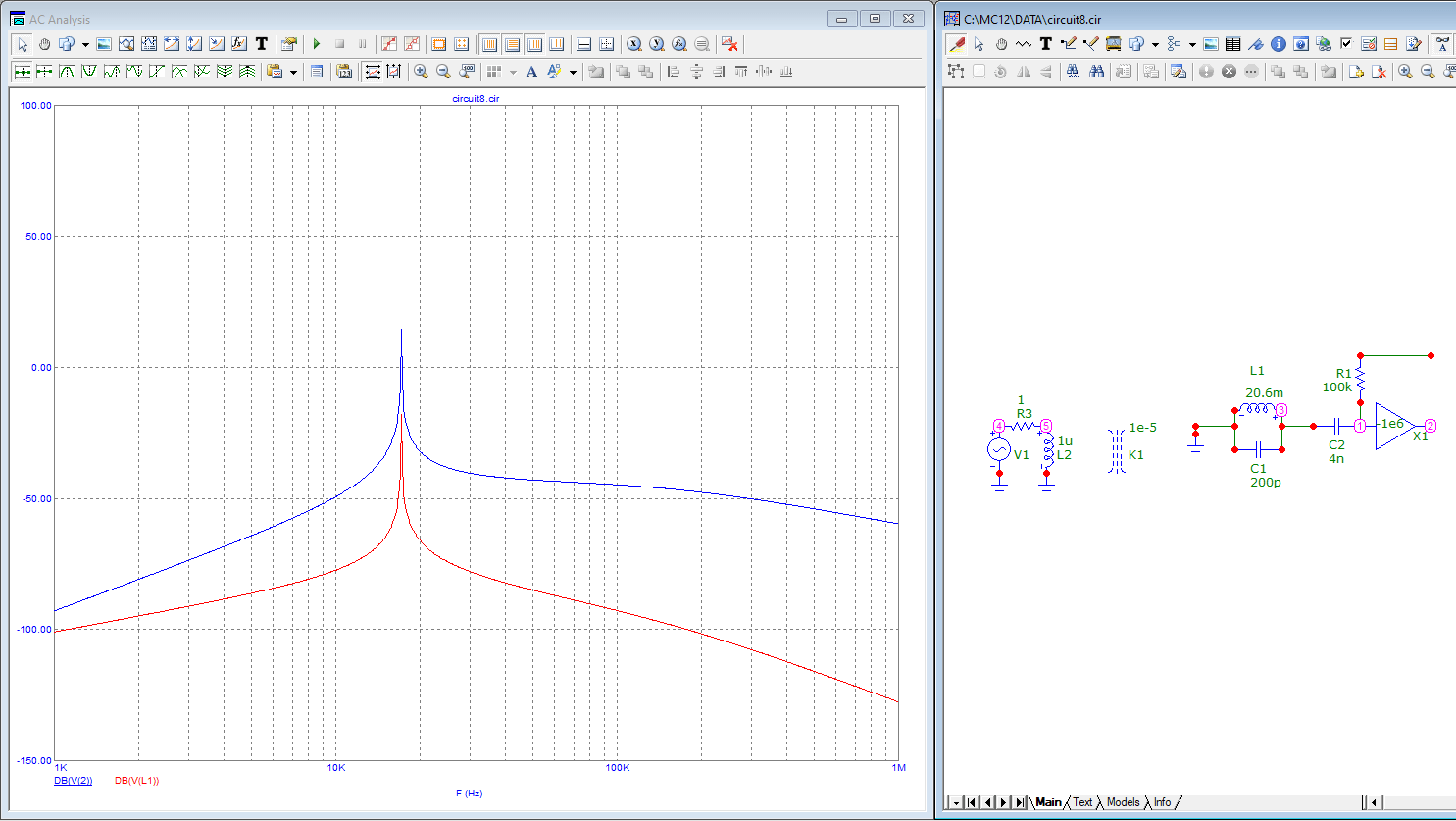Select the Text tool in schematic toolbar

(x=1045, y=43)
